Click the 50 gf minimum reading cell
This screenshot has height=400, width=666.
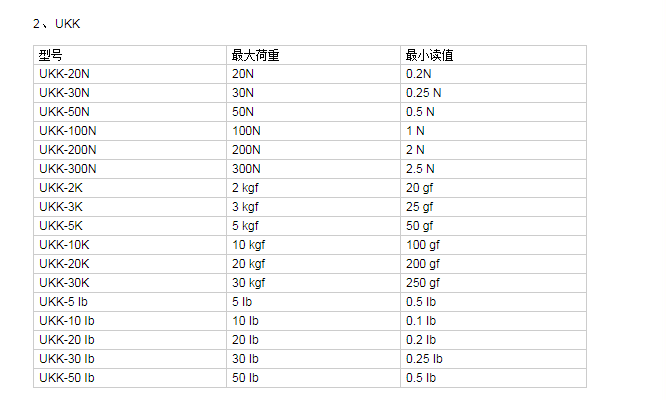click(x=420, y=226)
